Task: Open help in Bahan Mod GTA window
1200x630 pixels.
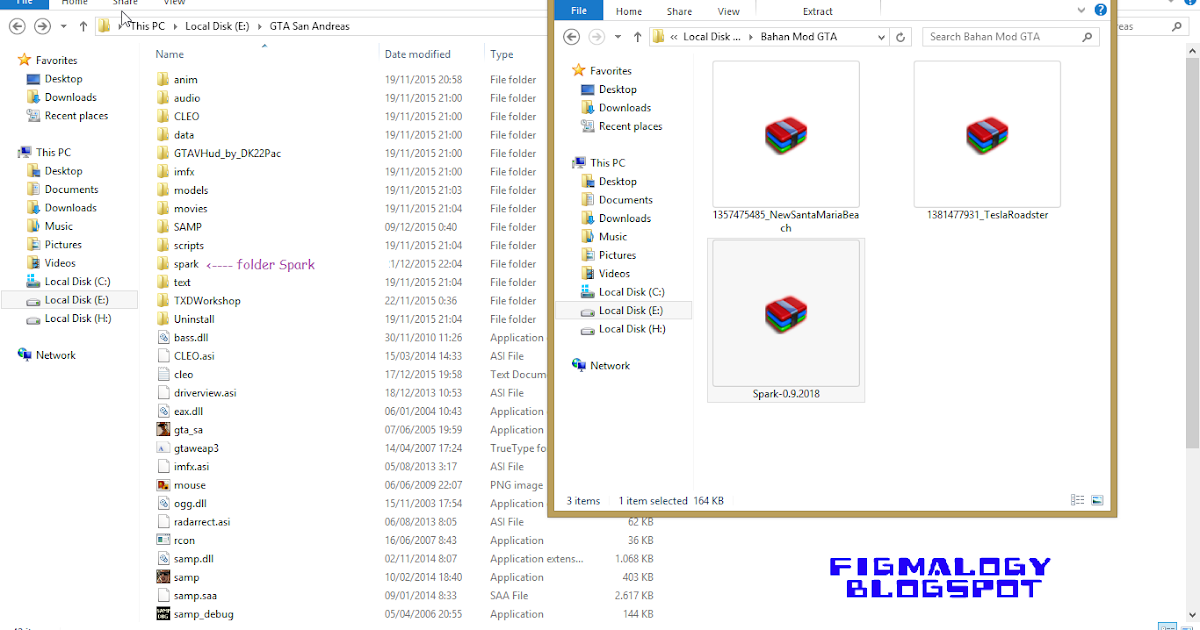Action: 1101,10
